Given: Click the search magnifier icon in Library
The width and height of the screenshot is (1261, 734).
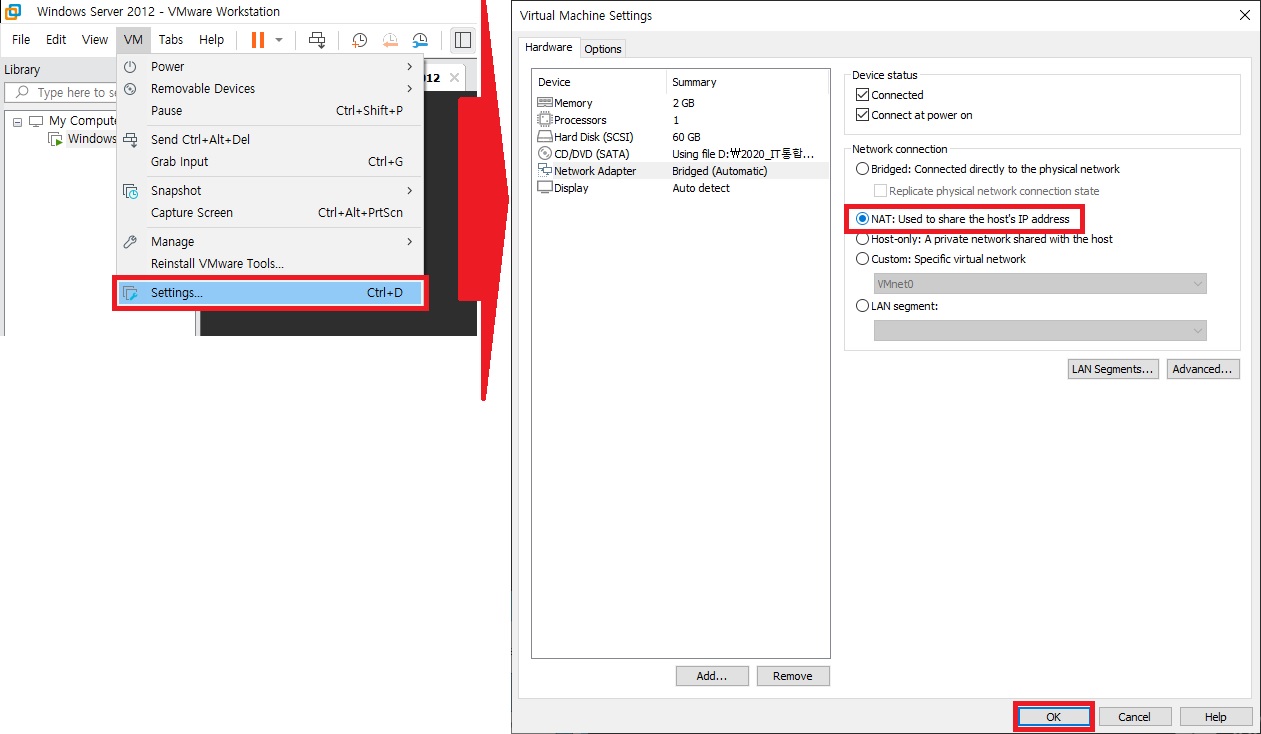Looking at the screenshot, I should pyautogui.click(x=21, y=92).
